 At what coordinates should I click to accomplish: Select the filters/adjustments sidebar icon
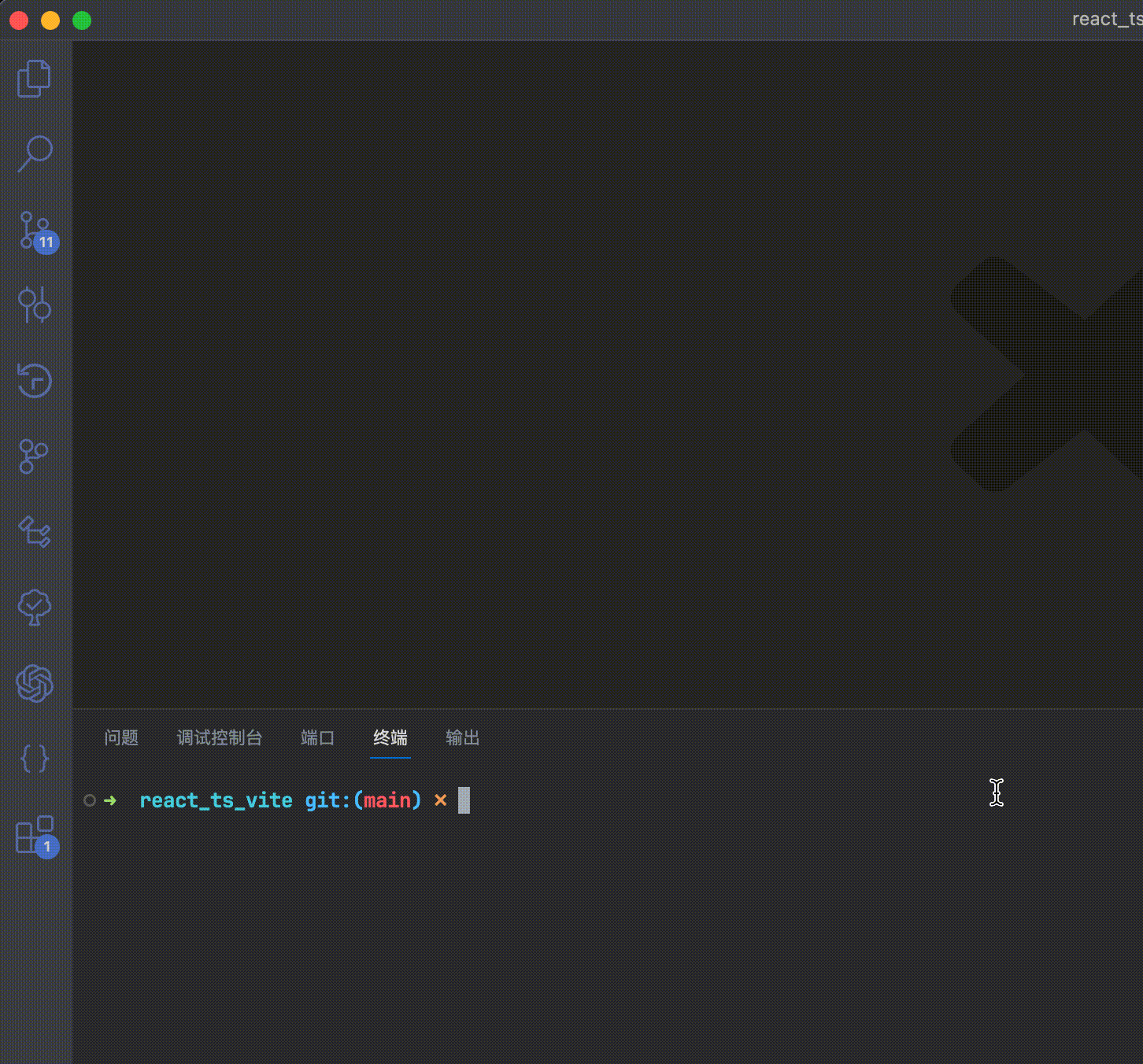click(x=34, y=305)
